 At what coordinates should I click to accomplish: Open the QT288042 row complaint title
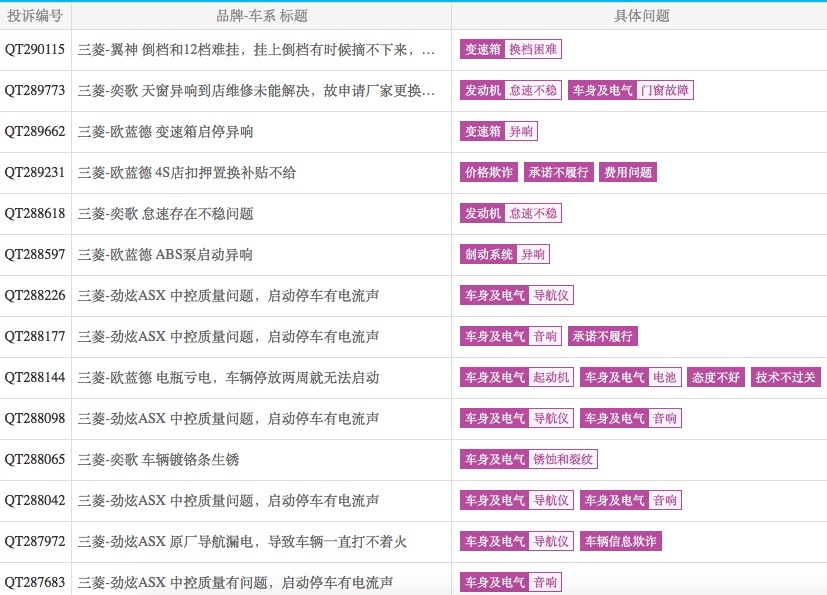[x=228, y=500]
